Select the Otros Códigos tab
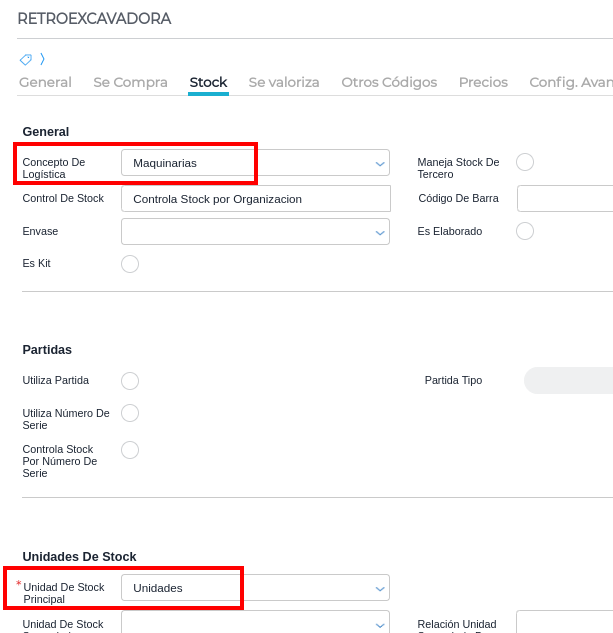The image size is (613, 633). point(389,82)
